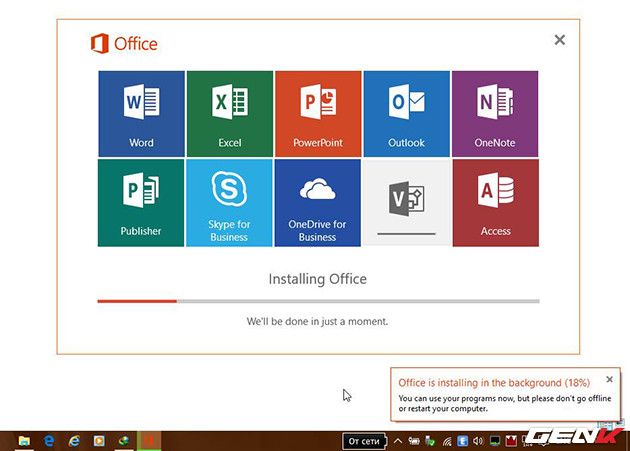Image resolution: width=630 pixels, height=451 pixels.
Task: Close the Office installer window
Action: [x=560, y=40]
